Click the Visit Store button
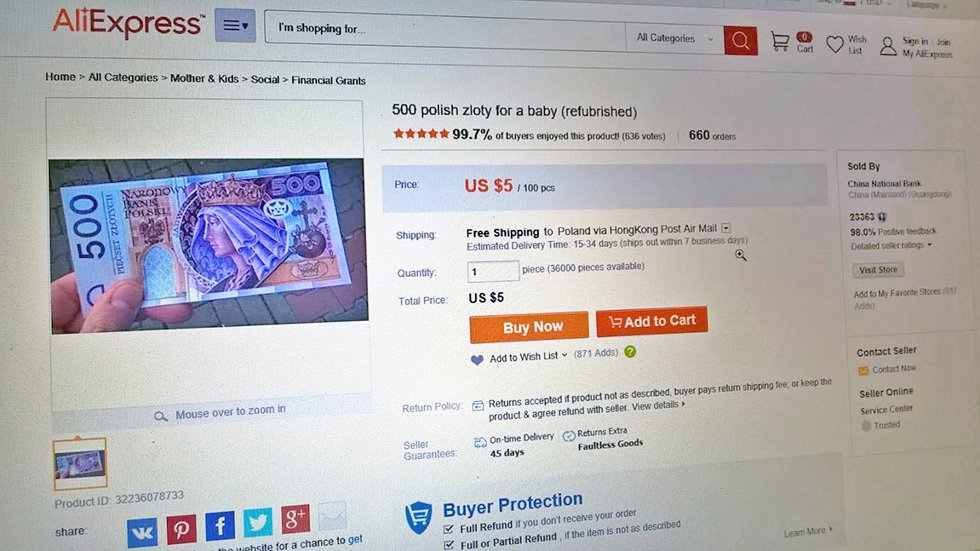 tap(879, 270)
